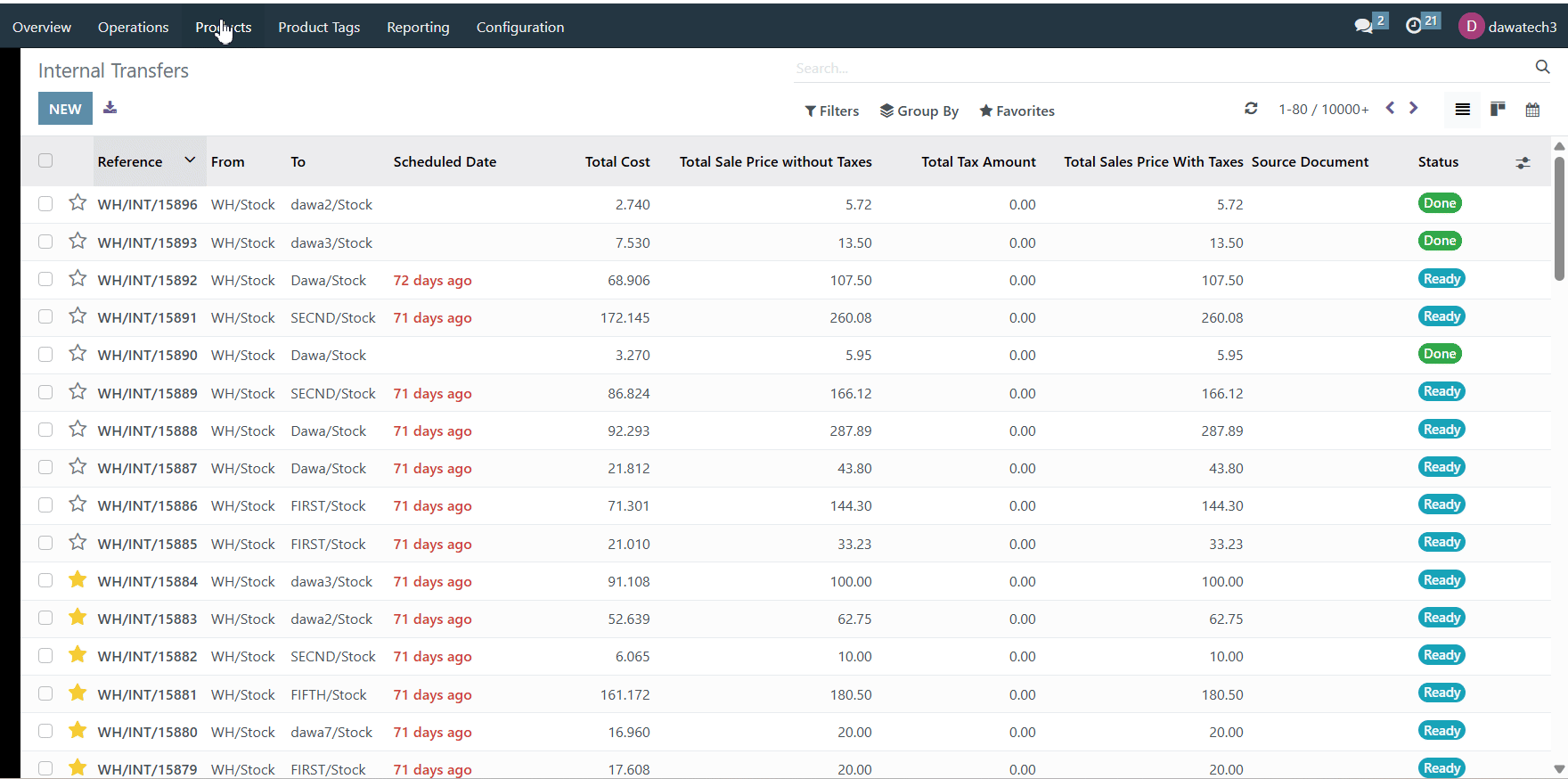Image resolution: width=1568 pixels, height=779 pixels.
Task: Click Done status badge of WH/INT/15896
Action: click(x=1440, y=203)
